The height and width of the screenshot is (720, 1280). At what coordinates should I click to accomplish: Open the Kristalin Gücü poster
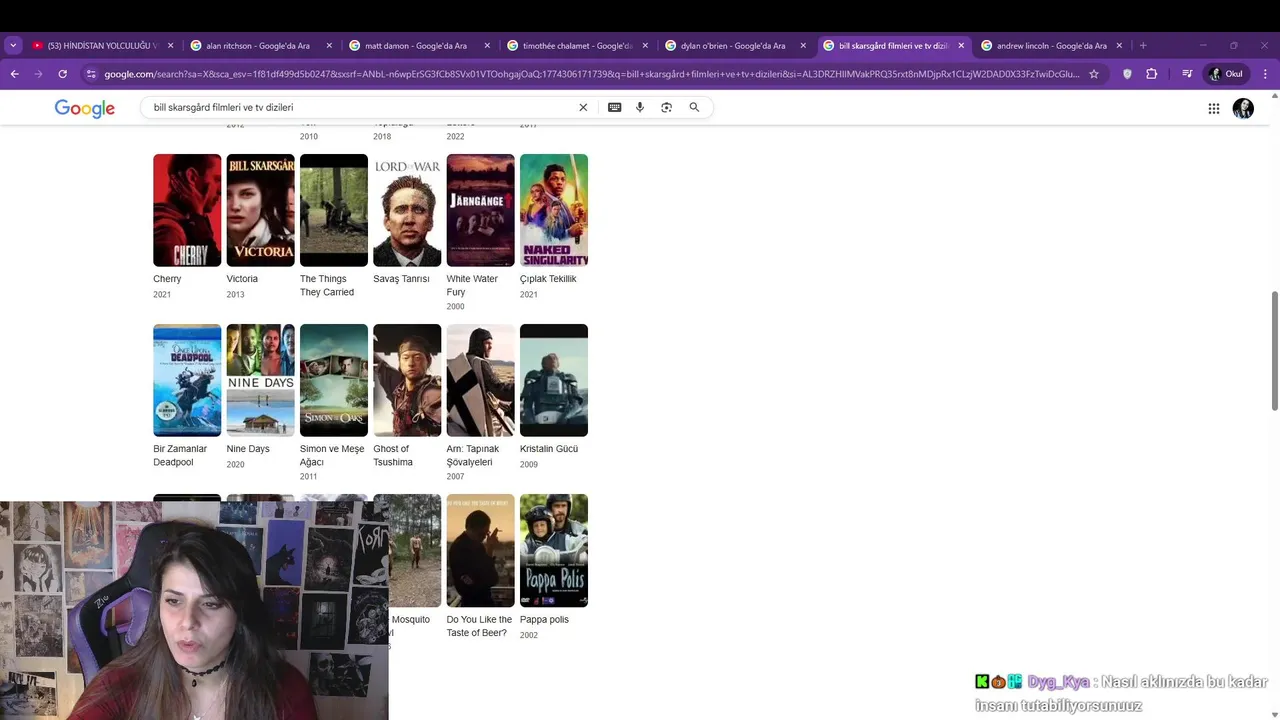pyautogui.click(x=554, y=380)
